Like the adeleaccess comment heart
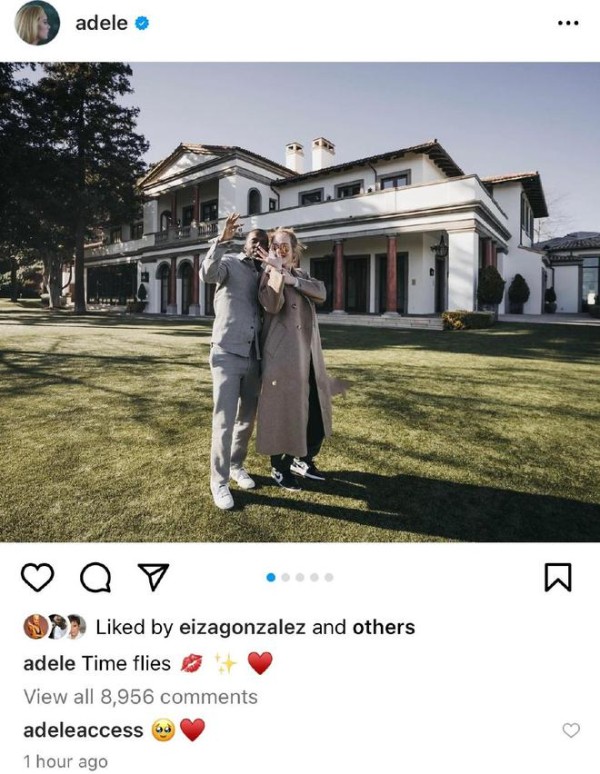 pos(571,730)
